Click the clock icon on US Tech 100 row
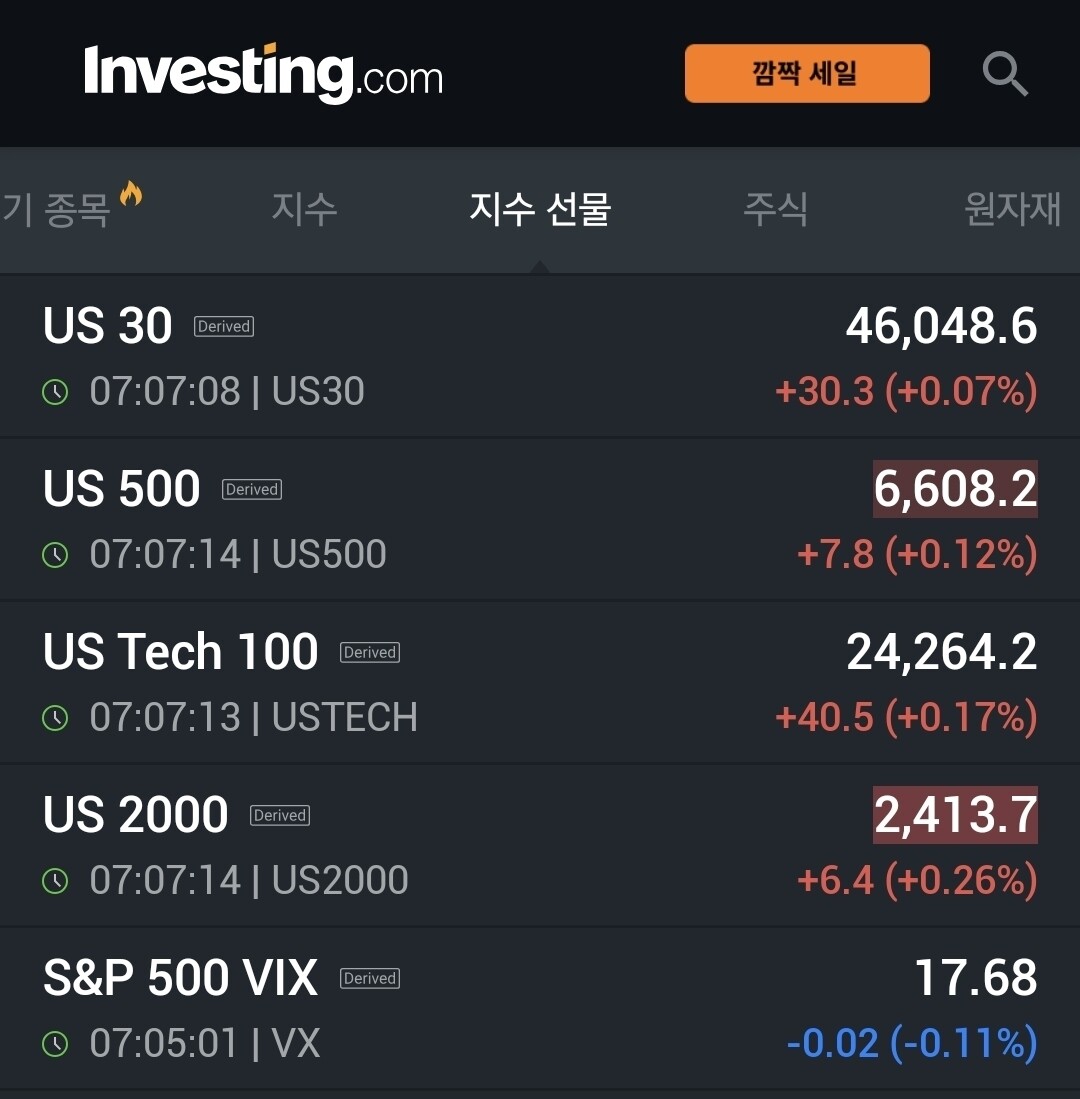 (55, 718)
